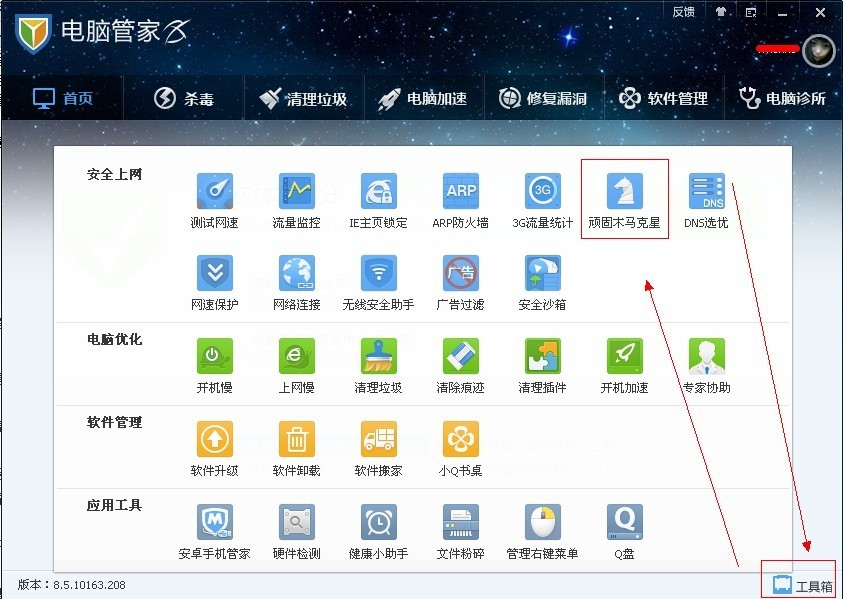Open the 软件升级 software upgrade tool
843x599 pixels.
(215, 449)
